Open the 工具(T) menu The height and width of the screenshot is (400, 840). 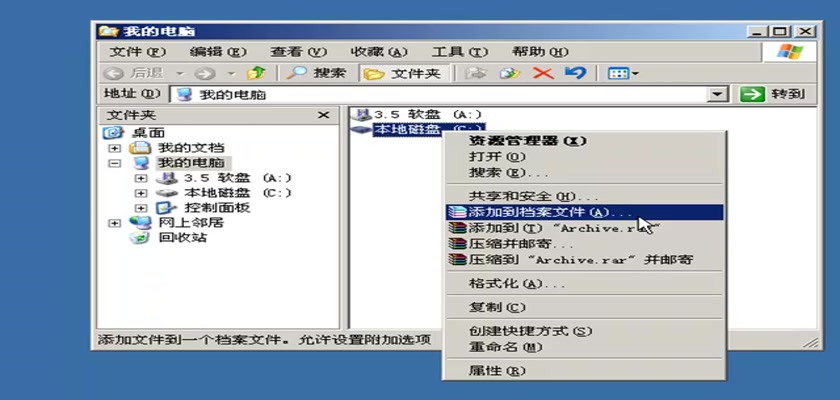click(460, 52)
